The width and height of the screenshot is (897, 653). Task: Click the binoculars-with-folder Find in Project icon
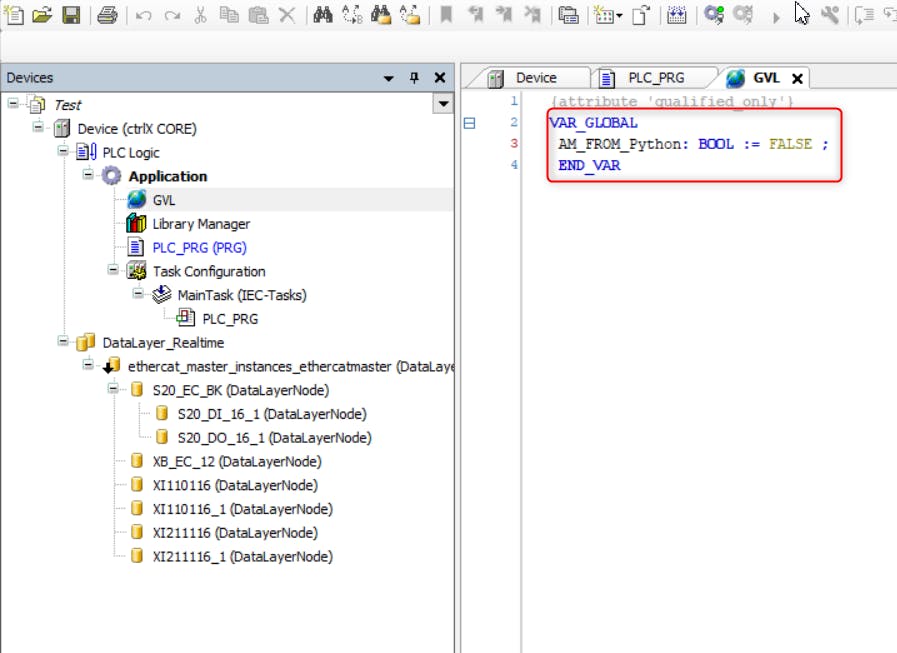click(x=381, y=15)
